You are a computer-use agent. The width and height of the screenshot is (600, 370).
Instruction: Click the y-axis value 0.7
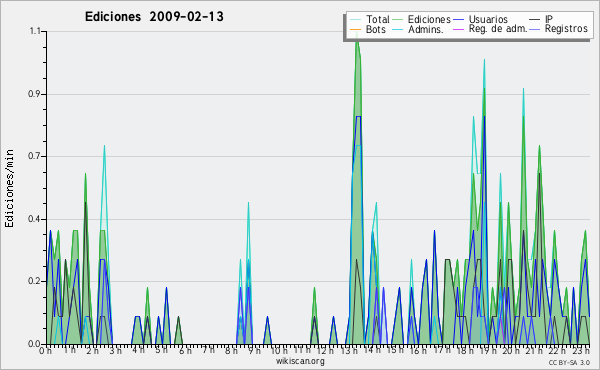click(34, 156)
